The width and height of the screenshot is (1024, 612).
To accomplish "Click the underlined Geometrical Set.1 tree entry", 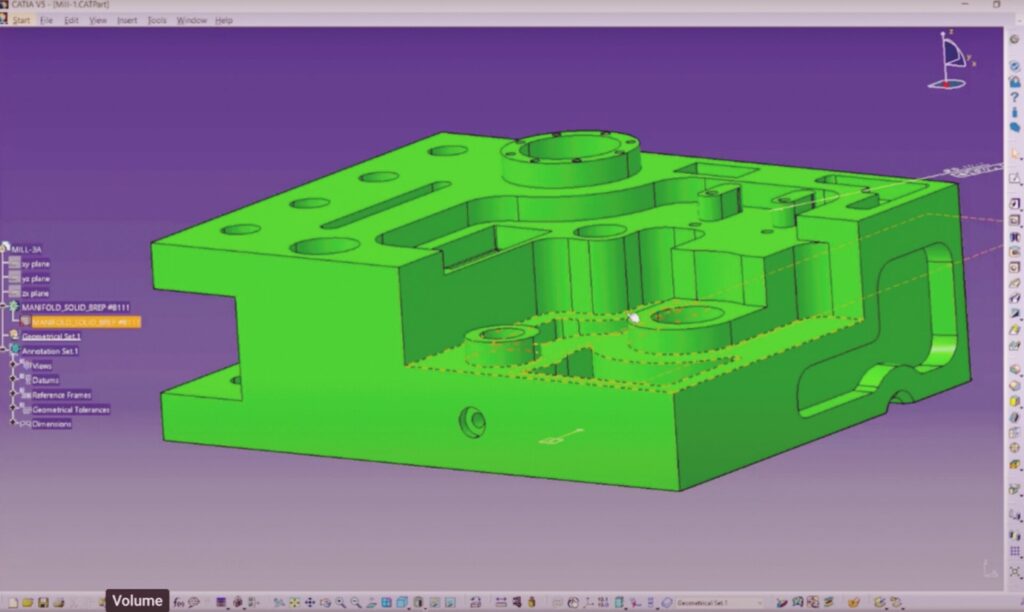I will [51, 337].
